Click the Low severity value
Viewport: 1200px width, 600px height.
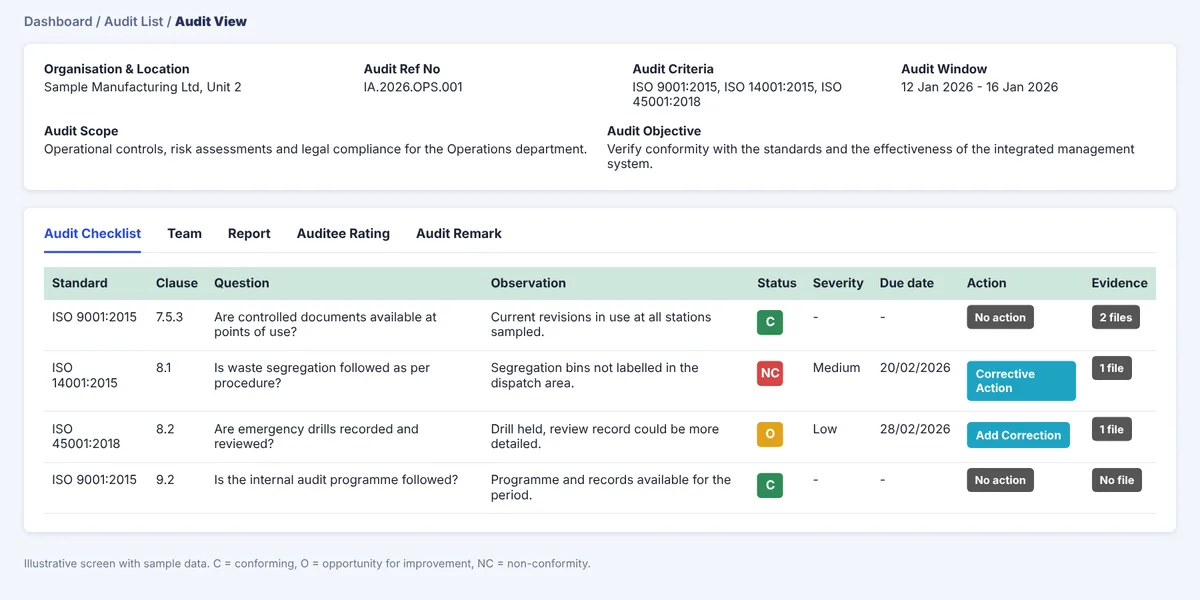pos(825,429)
